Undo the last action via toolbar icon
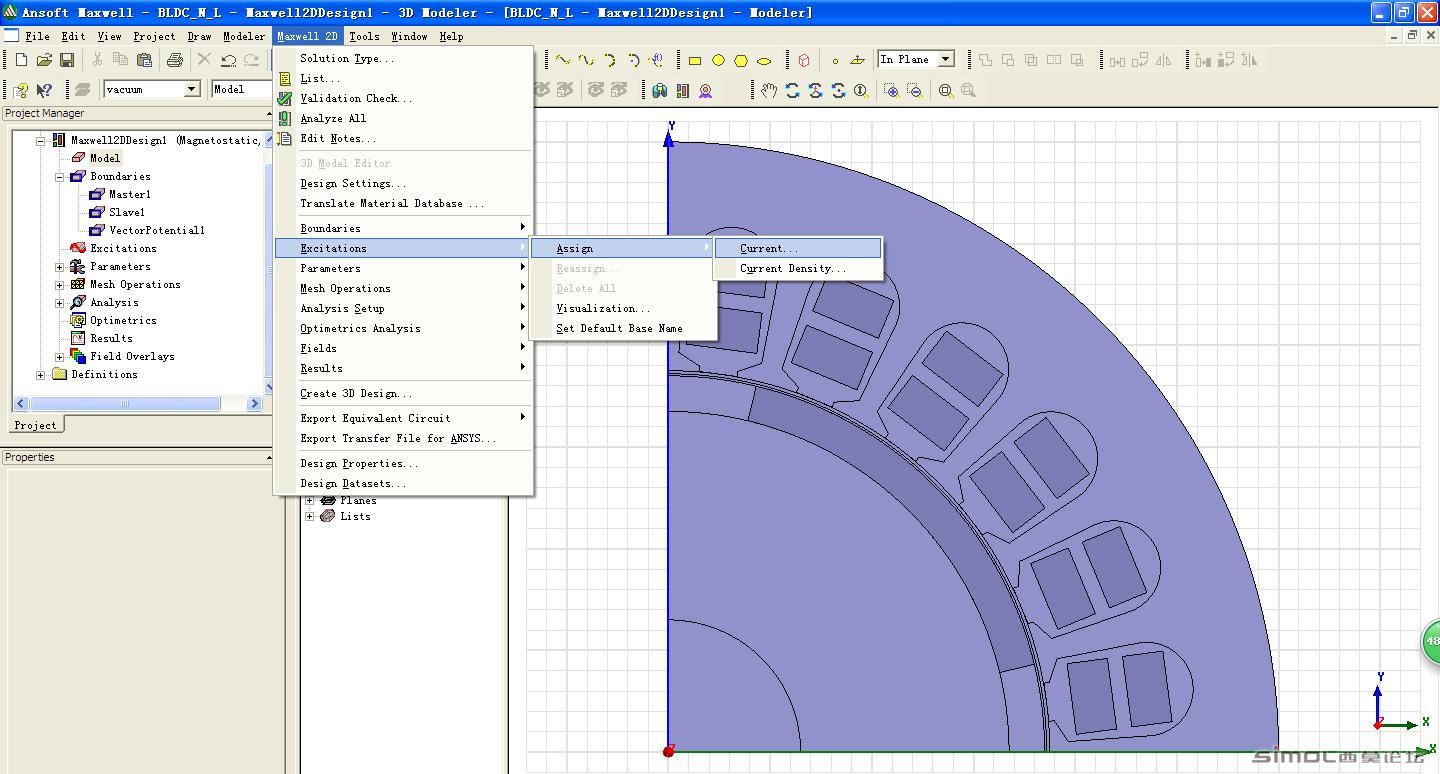 [x=229, y=60]
